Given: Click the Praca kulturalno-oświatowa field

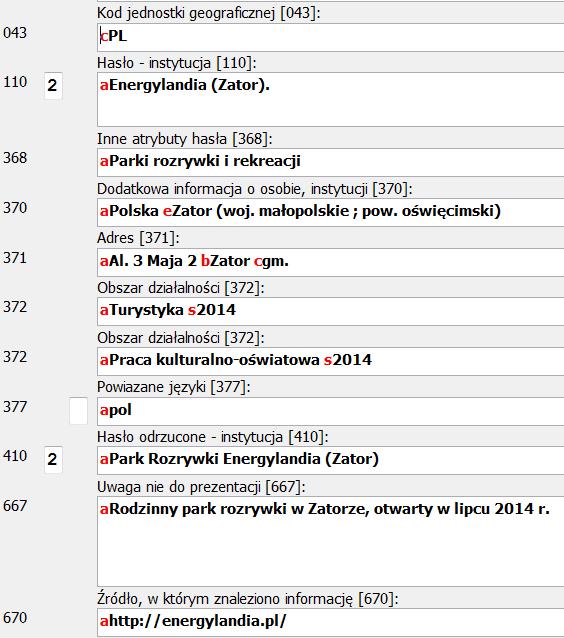Looking at the screenshot, I should point(330,361).
